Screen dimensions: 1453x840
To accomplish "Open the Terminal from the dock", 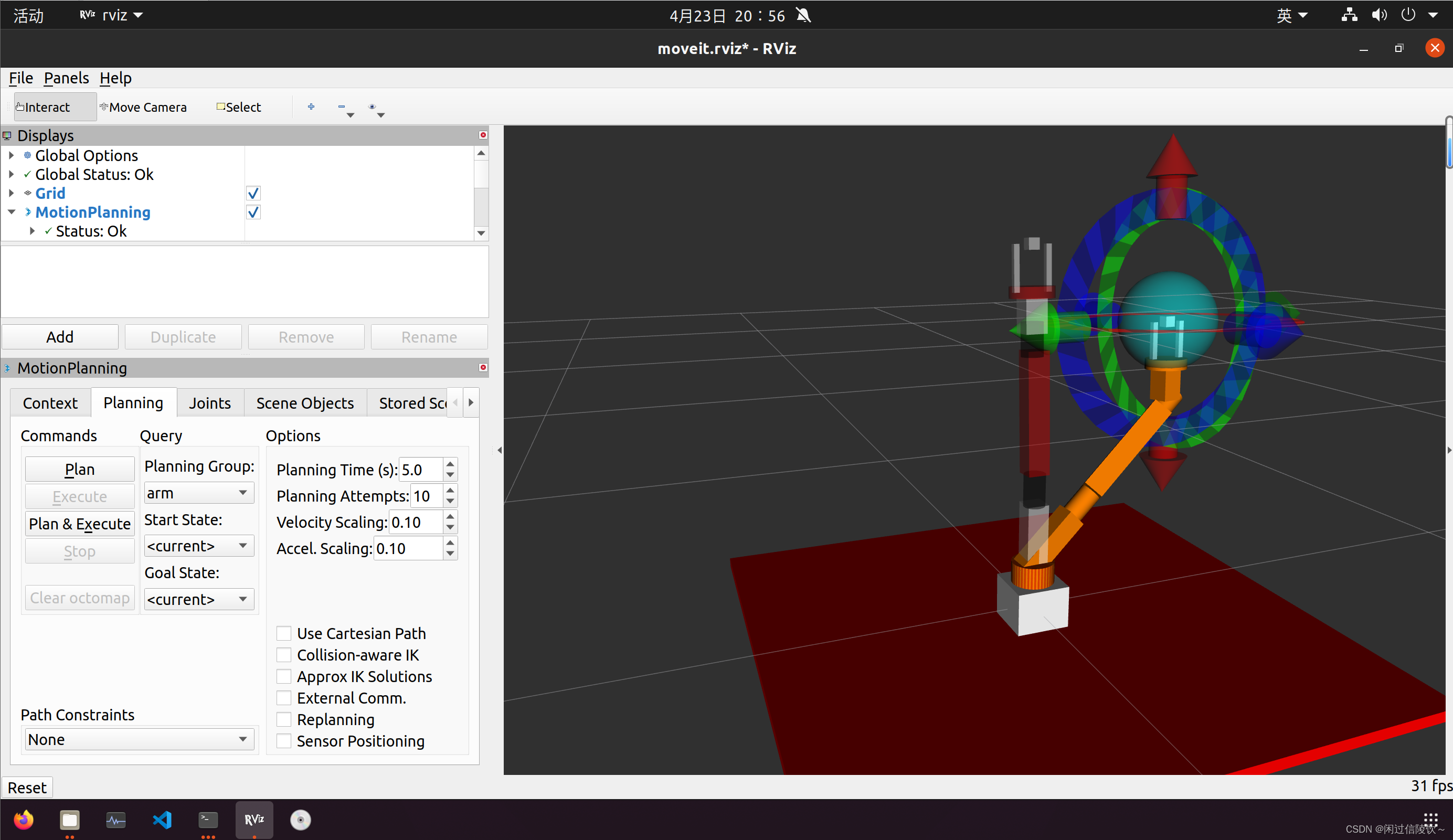I will click(208, 819).
